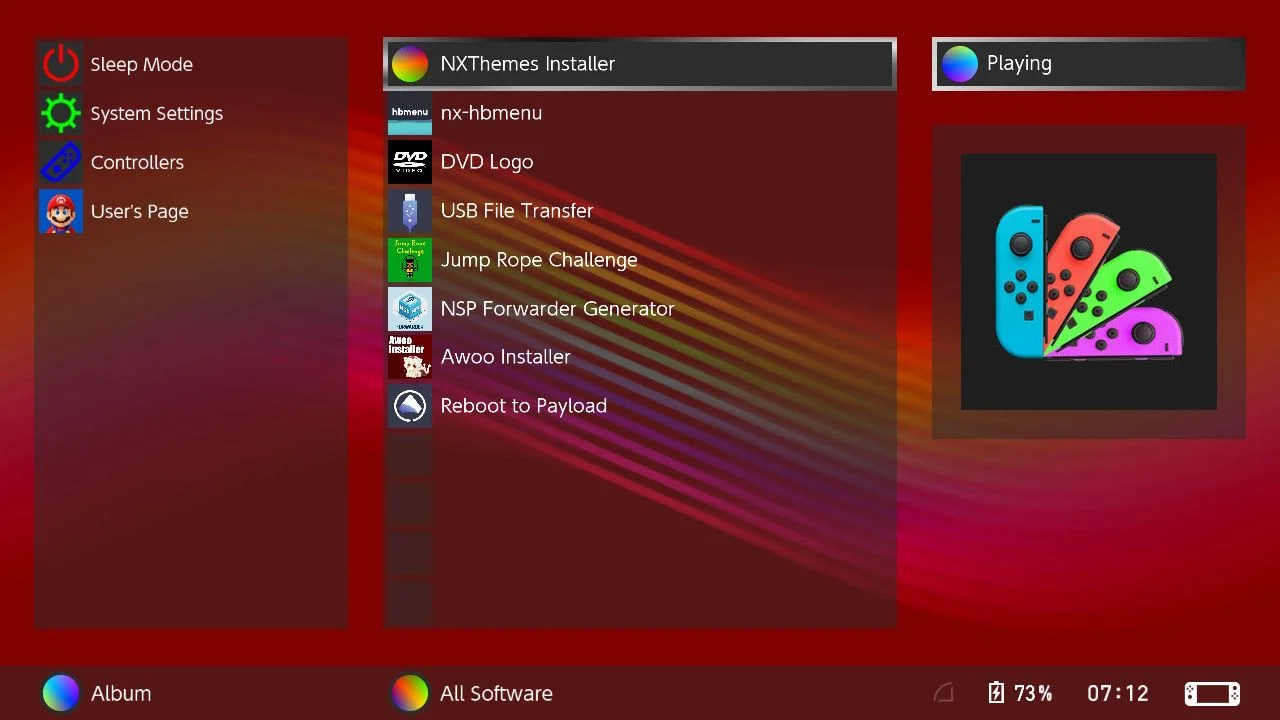The height and width of the screenshot is (720, 1280).
Task: Click the Reboot to Payload icon
Action: pyautogui.click(x=410, y=406)
